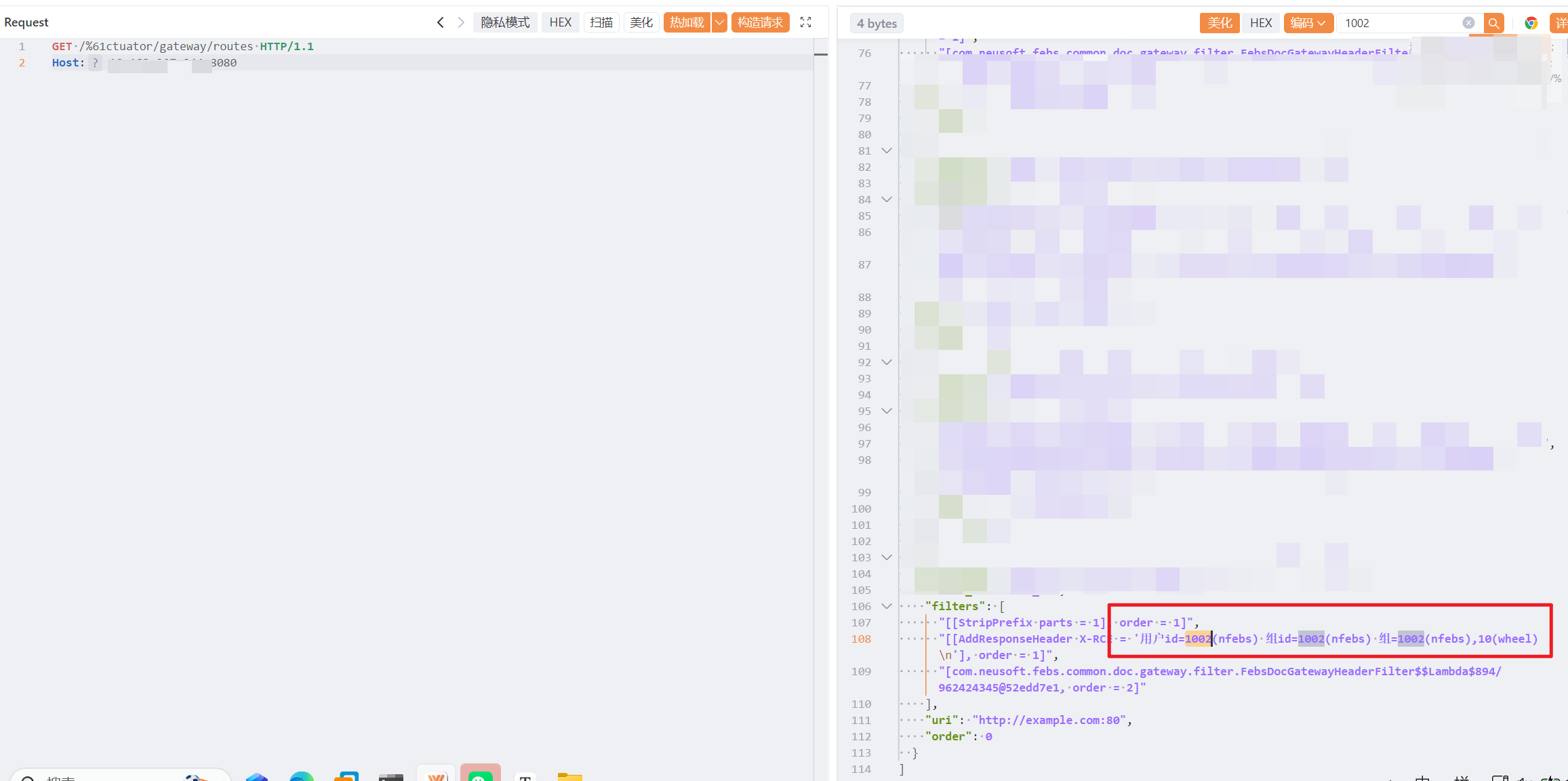Collapse the block at line 81
The height and width of the screenshot is (781, 1568).
pyautogui.click(x=886, y=151)
